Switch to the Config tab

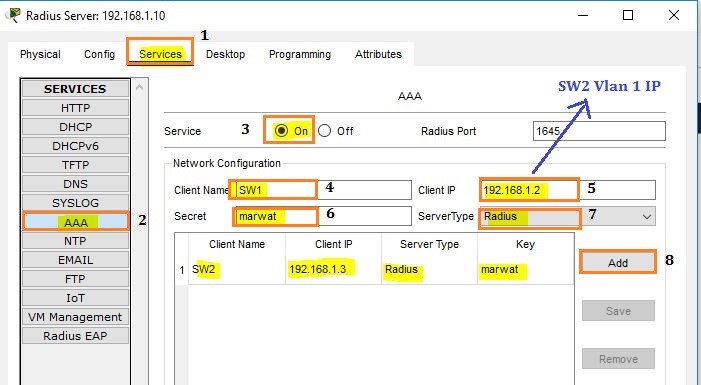[99, 54]
